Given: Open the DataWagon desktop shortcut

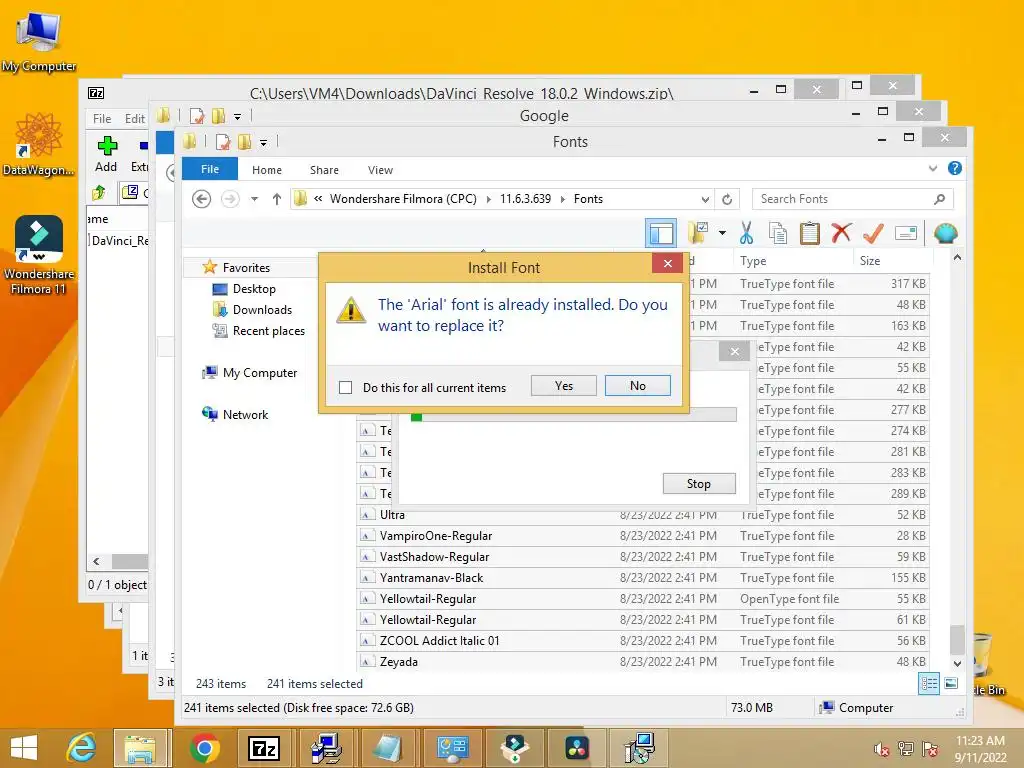Looking at the screenshot, I should [39, 144].
